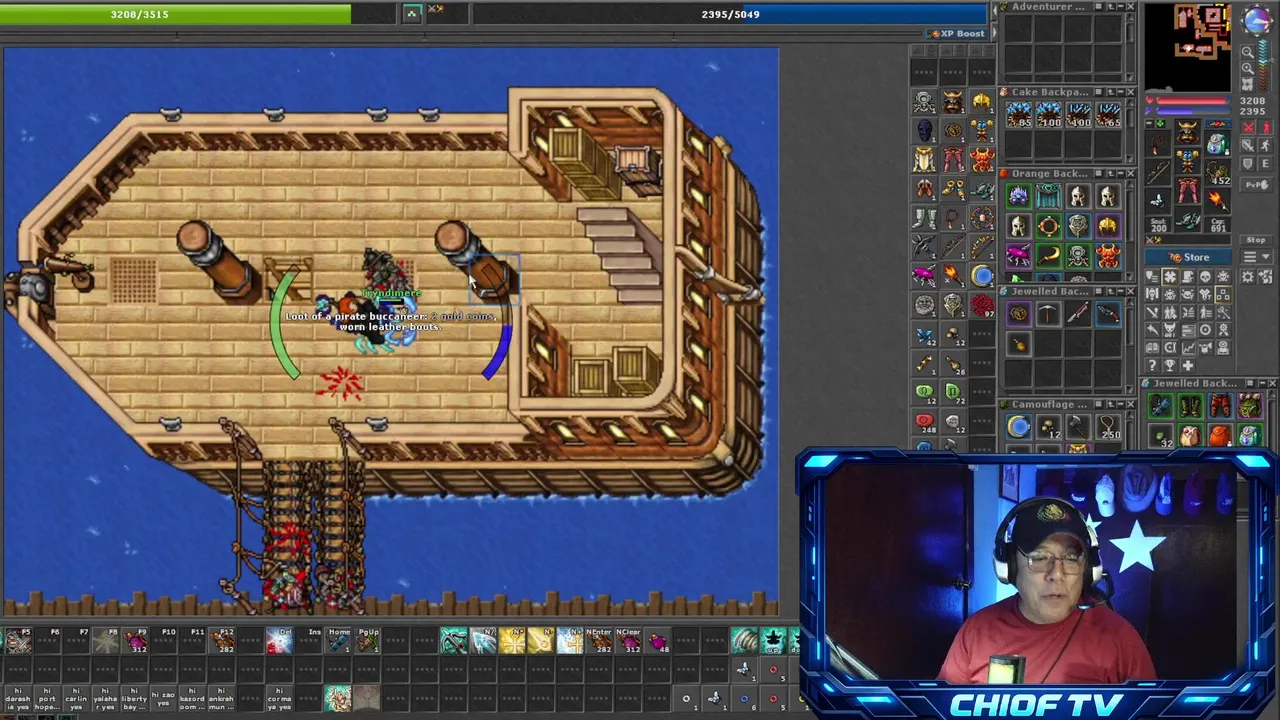Viewport: 1280px width, 720px height.
Task: Select the boots equipment slot
Action: tap(1188, 219)
